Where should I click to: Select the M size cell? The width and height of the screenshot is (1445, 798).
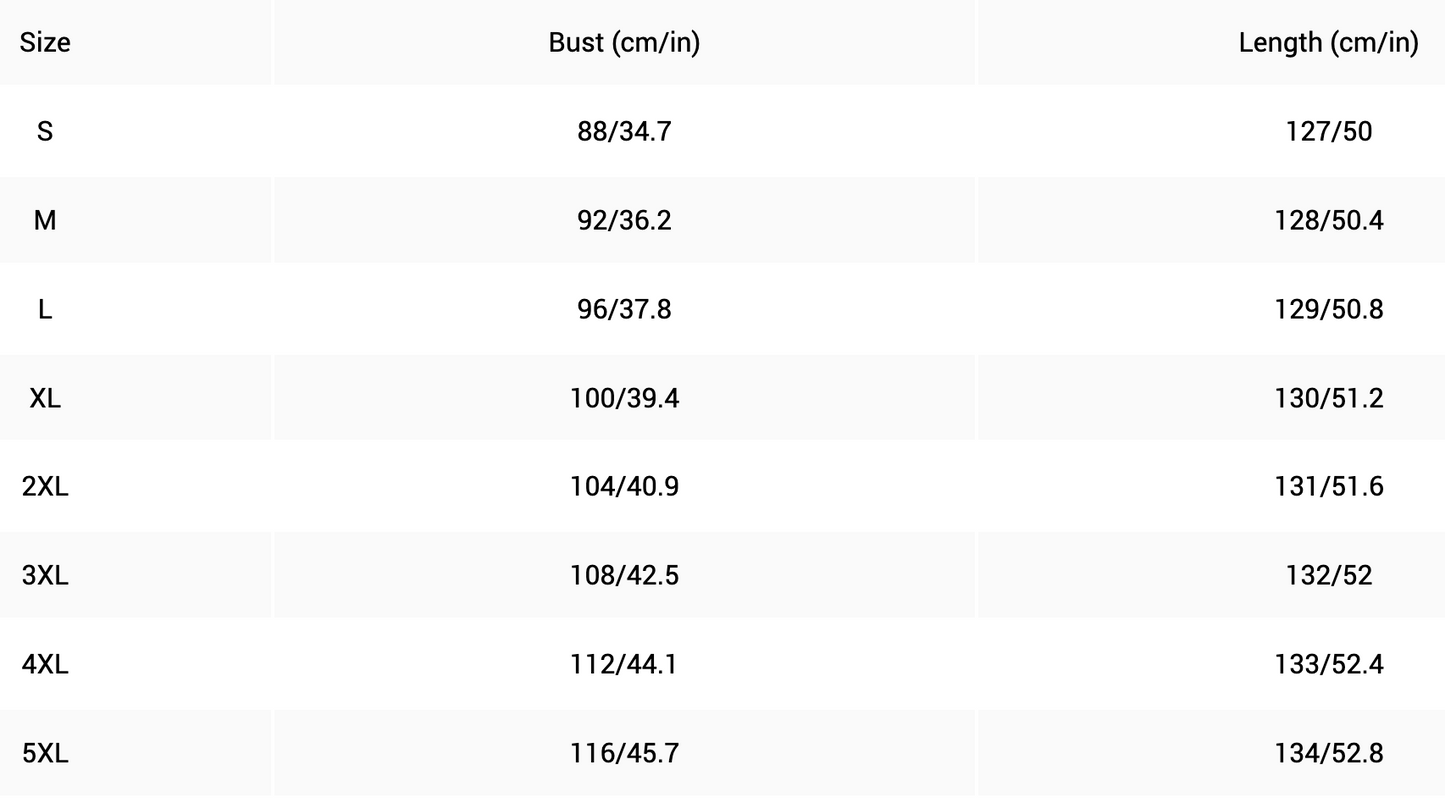45,220
